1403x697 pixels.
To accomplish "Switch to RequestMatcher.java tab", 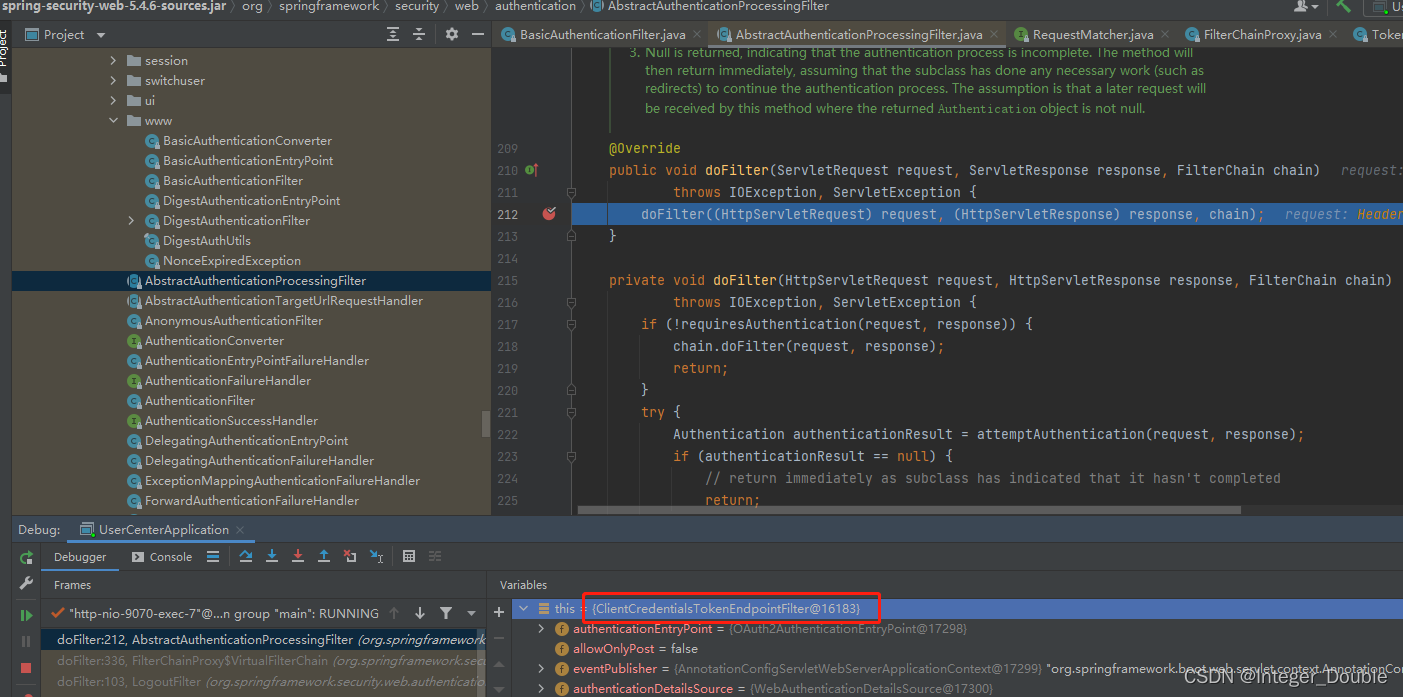I will point(1092,34).
